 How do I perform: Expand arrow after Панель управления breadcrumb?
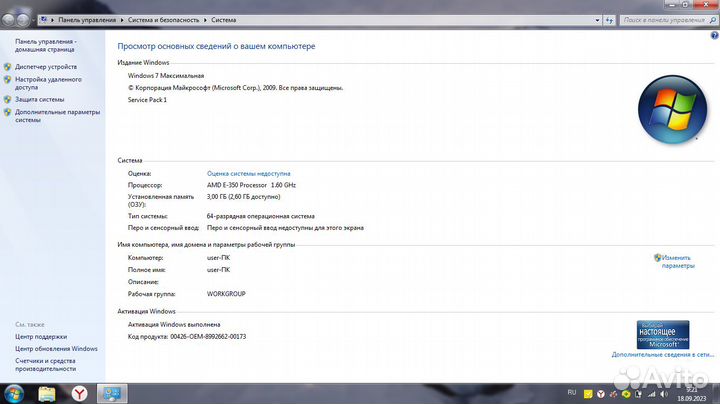pos(122,20)
